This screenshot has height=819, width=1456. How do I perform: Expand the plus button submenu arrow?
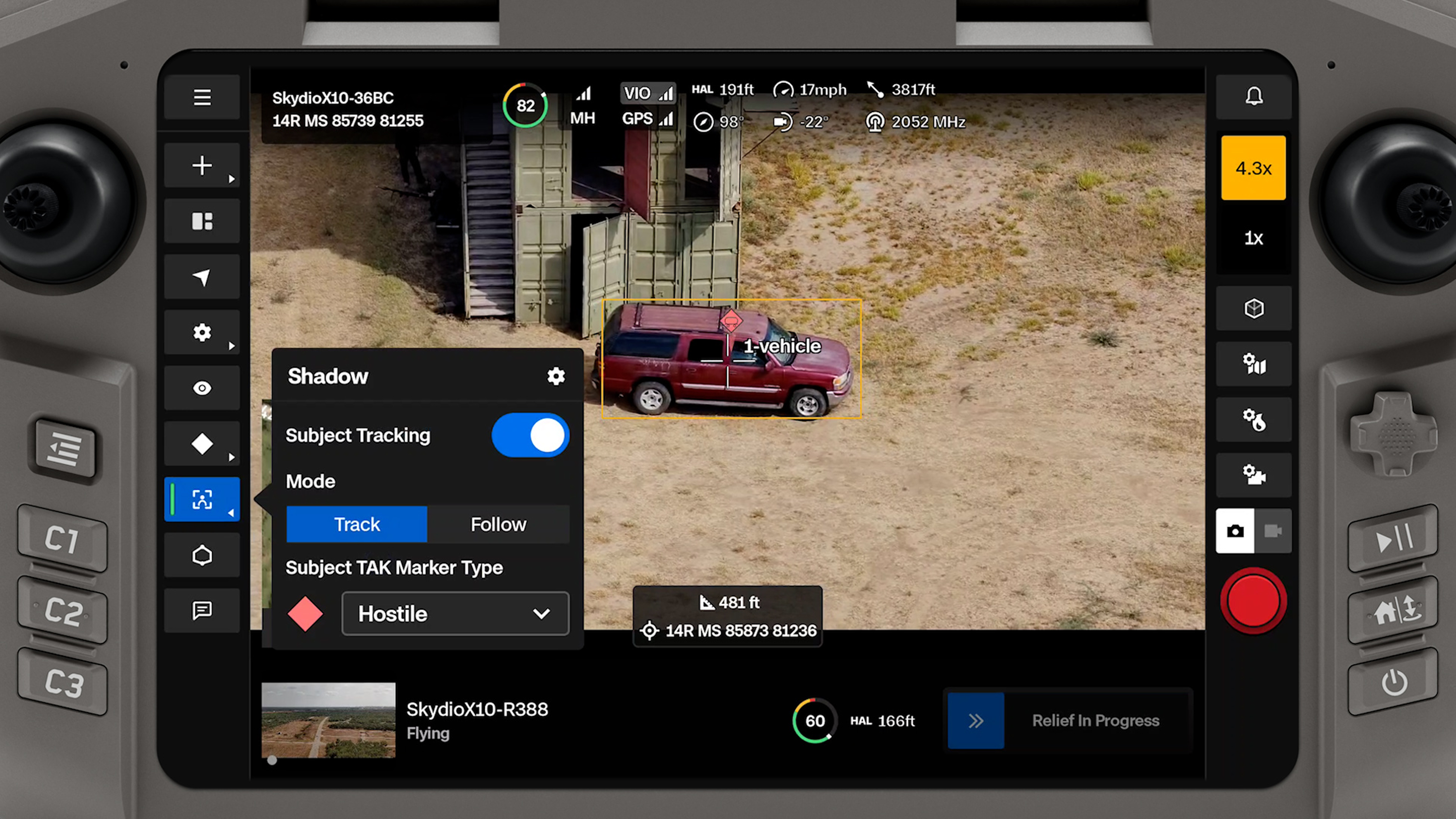(x=231, y=179)
